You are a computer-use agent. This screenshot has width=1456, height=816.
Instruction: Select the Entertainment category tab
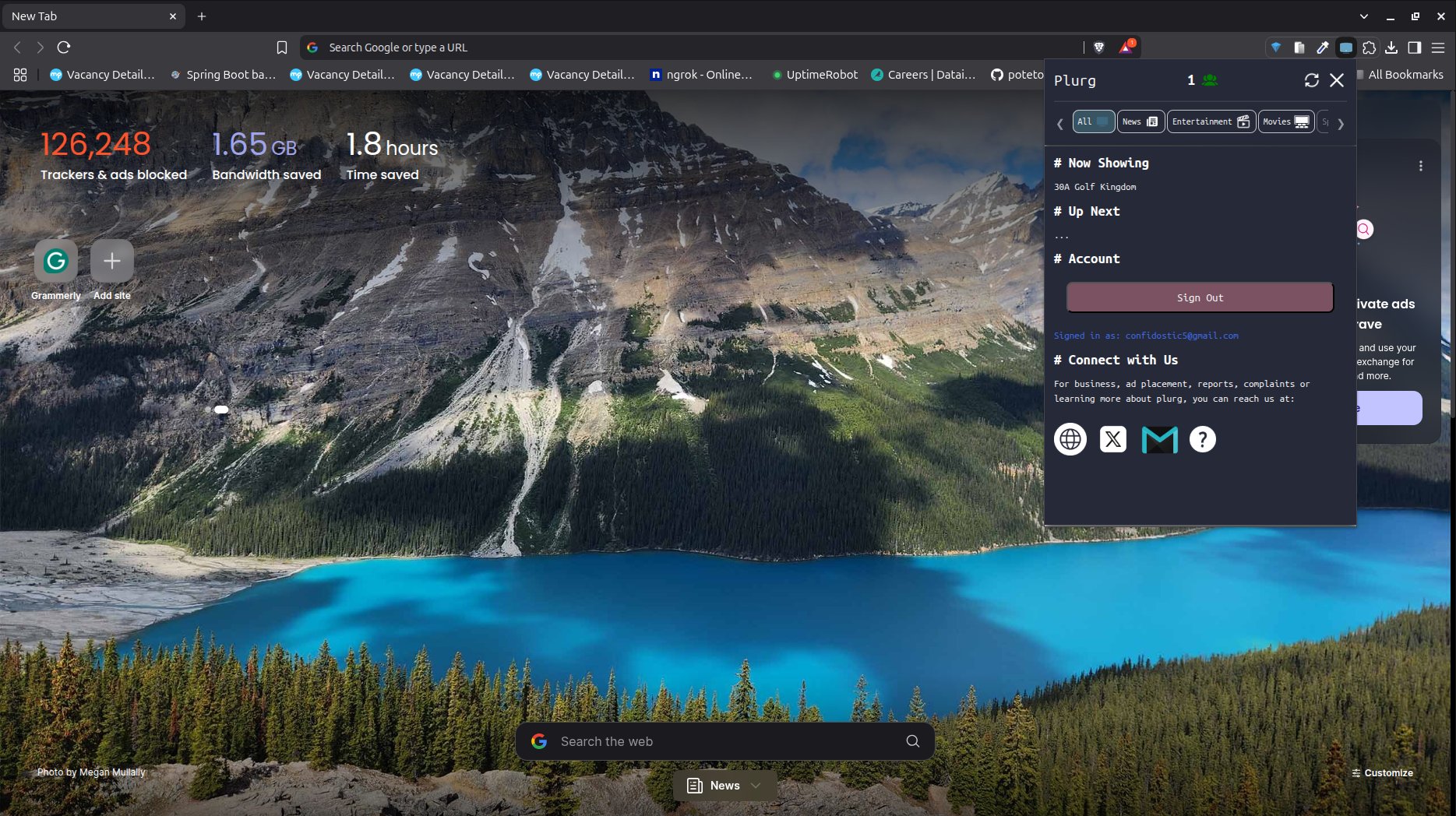pyautogui.click(x=1210, y=121)
